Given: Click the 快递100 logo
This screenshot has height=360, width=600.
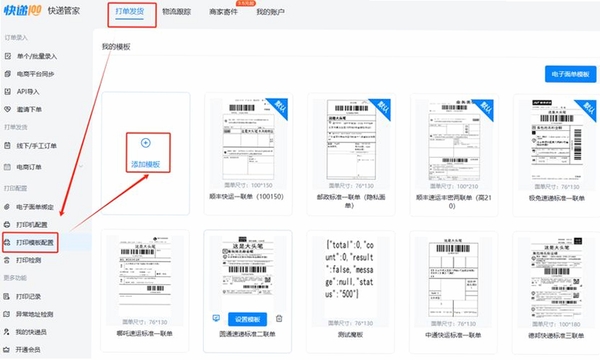Looking at the screenshot, I should point(22,10).
